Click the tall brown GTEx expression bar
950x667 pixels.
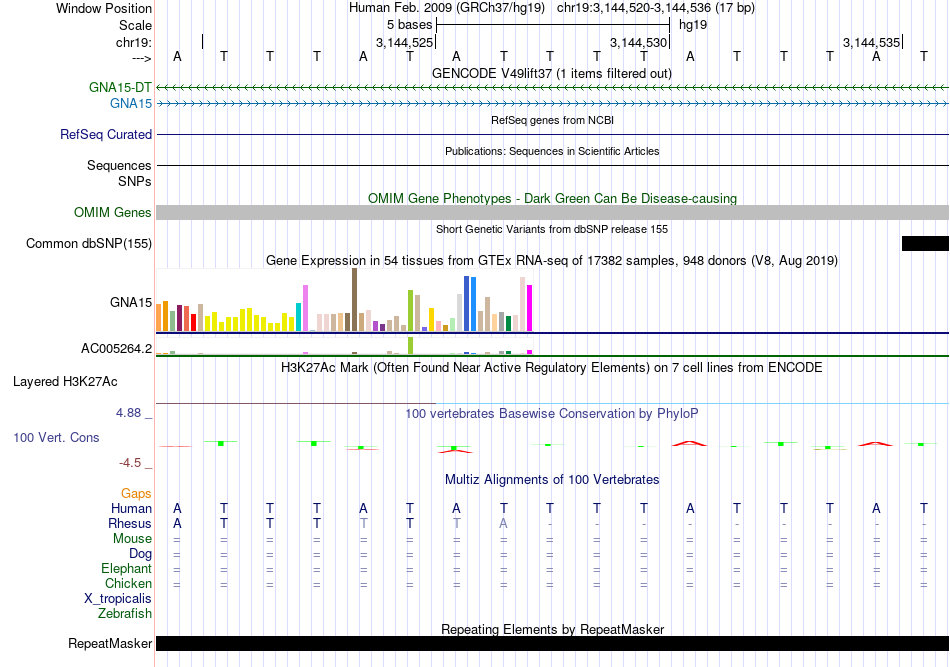[x=354, y=300]
